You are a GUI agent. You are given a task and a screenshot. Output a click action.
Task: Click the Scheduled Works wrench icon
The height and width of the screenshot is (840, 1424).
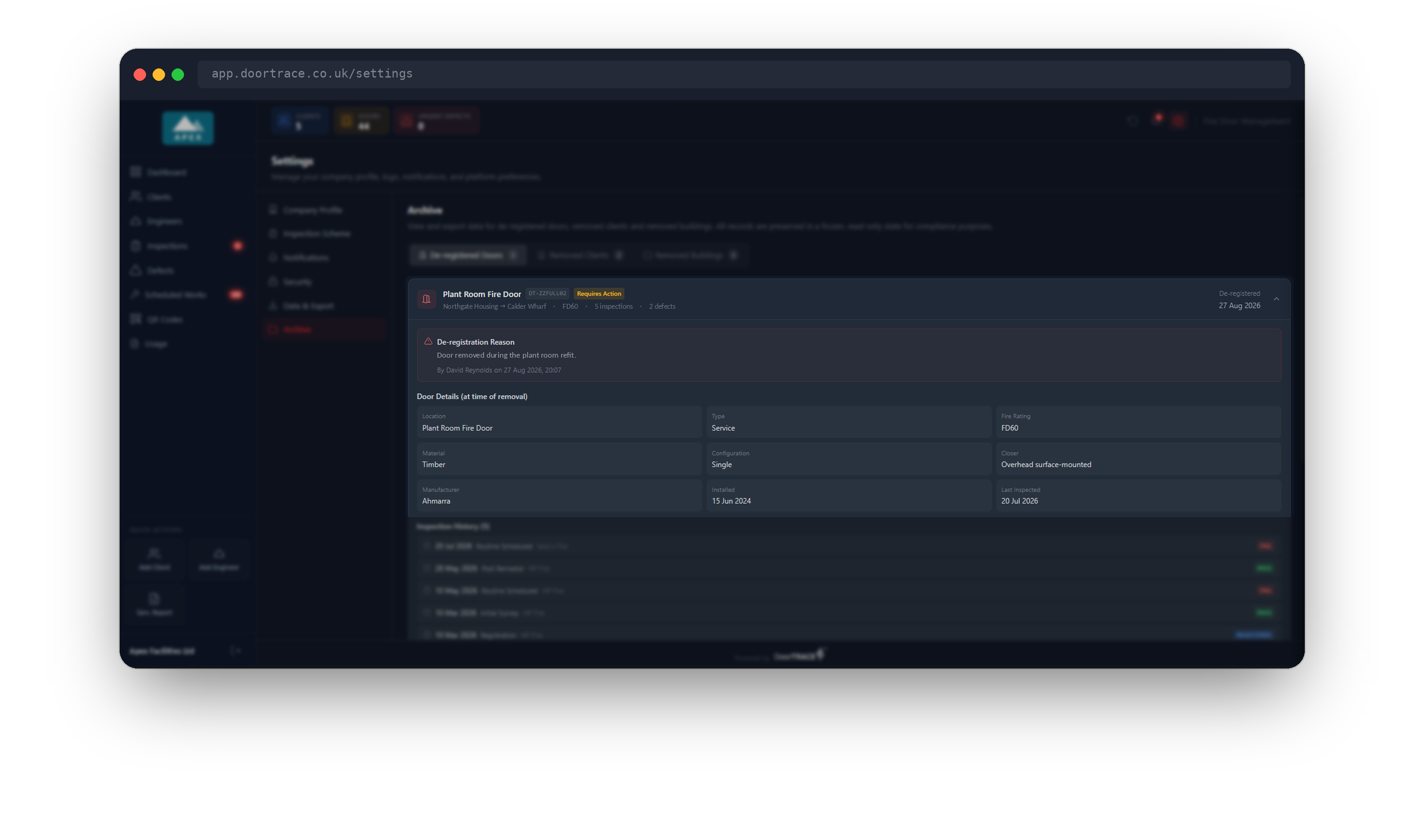[x=135, y=294]
